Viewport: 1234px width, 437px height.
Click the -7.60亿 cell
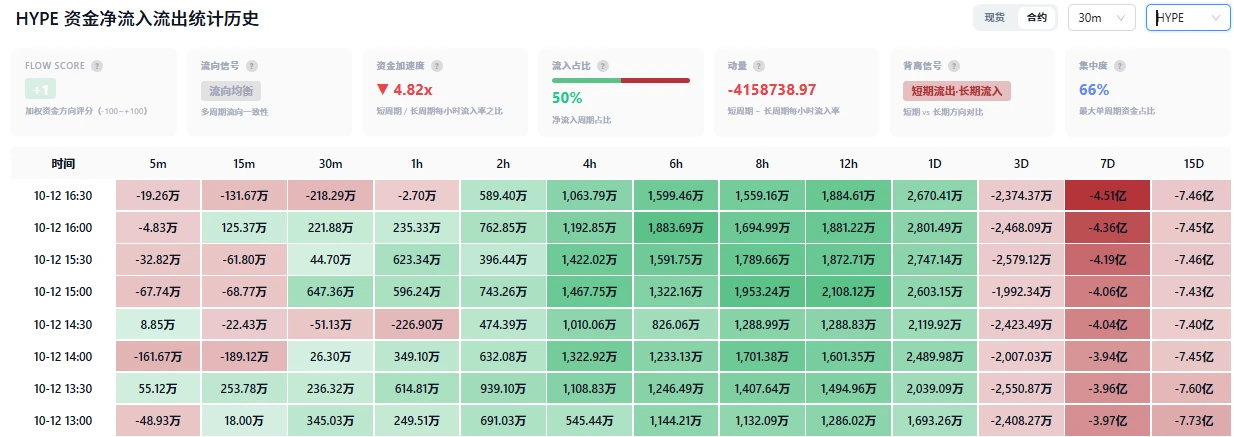point(1191,388)
